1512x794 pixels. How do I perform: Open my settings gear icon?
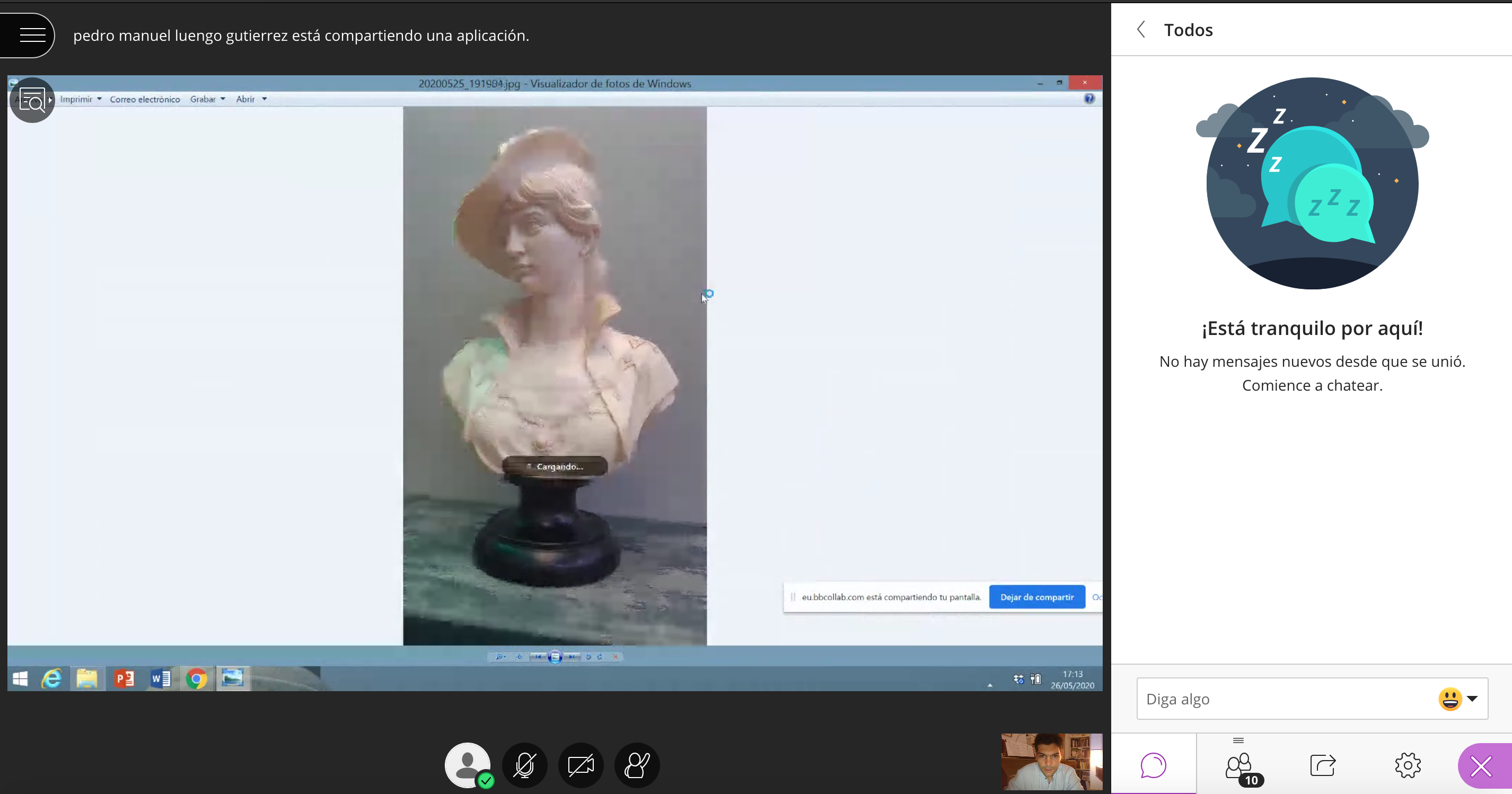(1408, 765)
